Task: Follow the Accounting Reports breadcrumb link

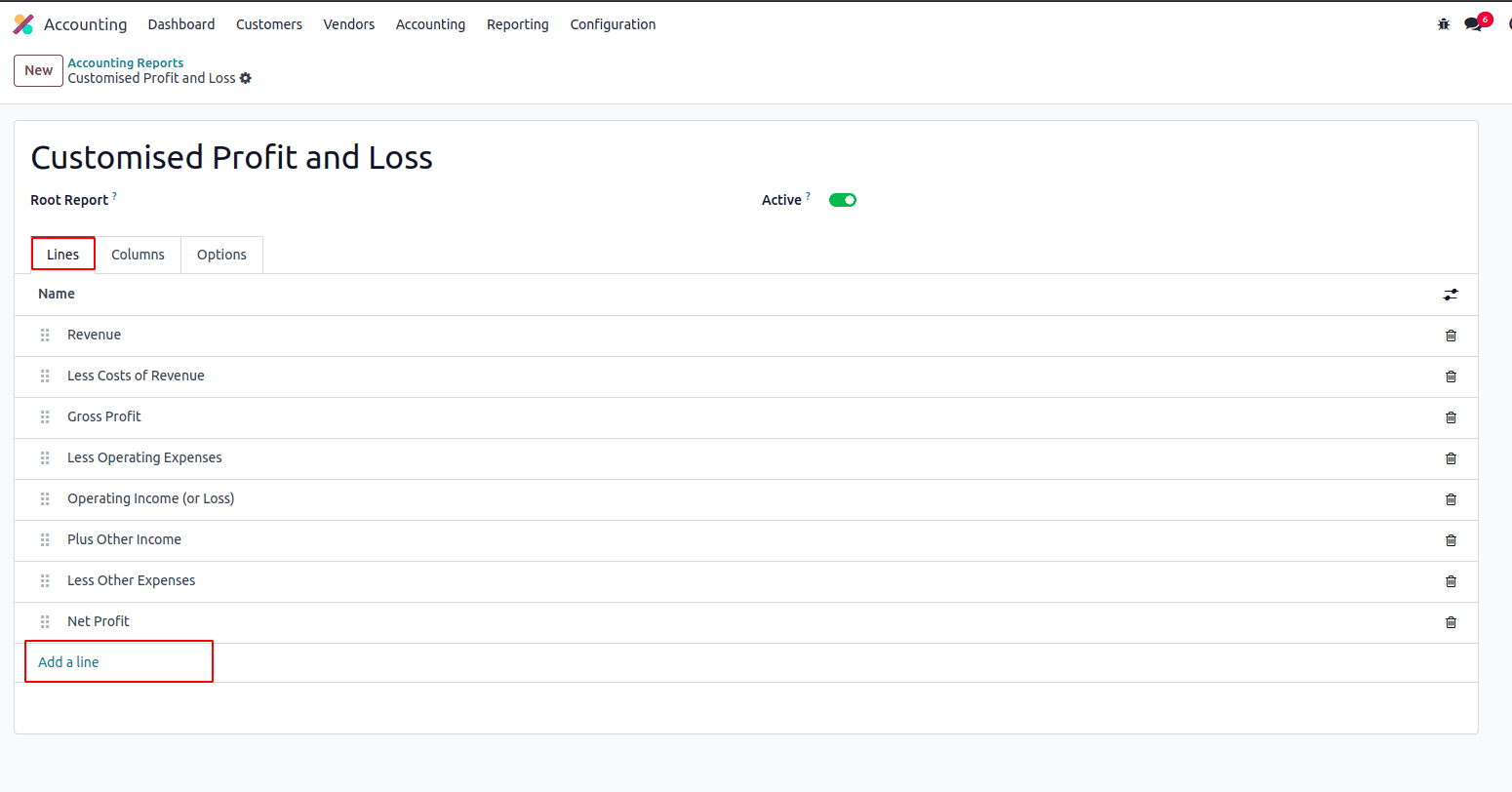Action: pos(125,62)
